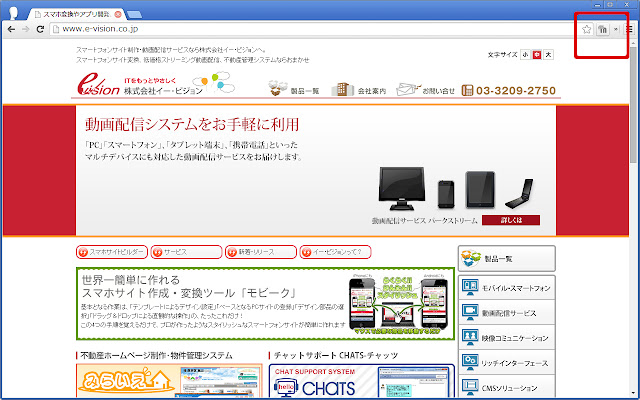
Task: Open CMSソリューション in the sidebar
Action: pyautogui.click(x=507, y=387)
